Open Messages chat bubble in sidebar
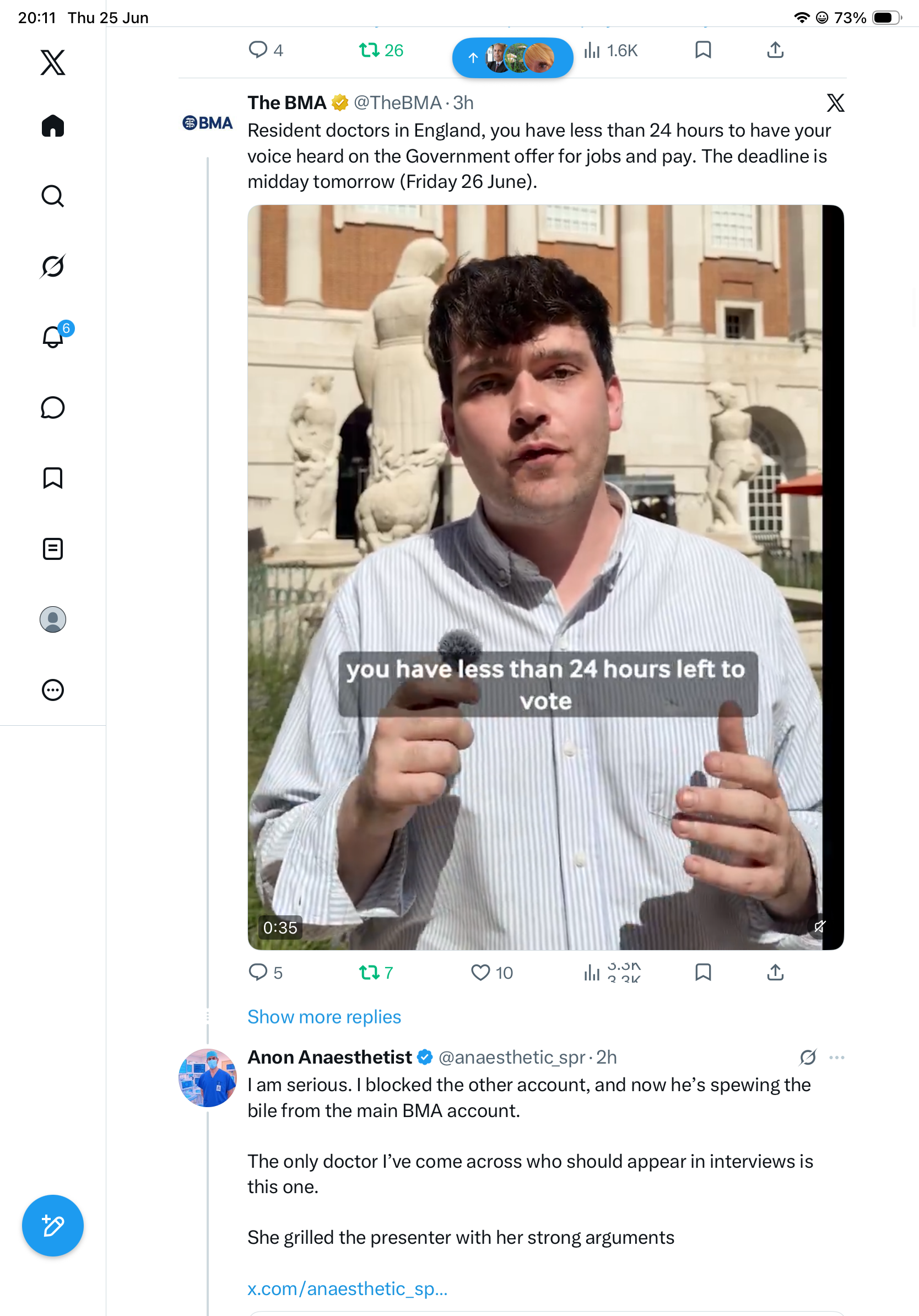The width and height of the screenshot is (919, 1316). pos(53,407)
